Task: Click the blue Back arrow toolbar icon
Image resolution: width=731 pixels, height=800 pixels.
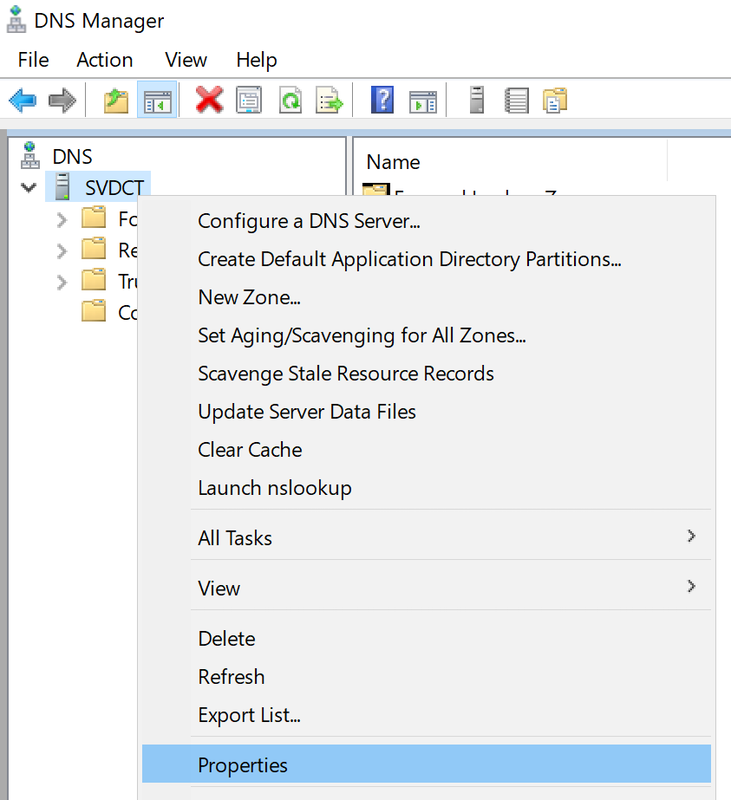Action: [23, 99]
